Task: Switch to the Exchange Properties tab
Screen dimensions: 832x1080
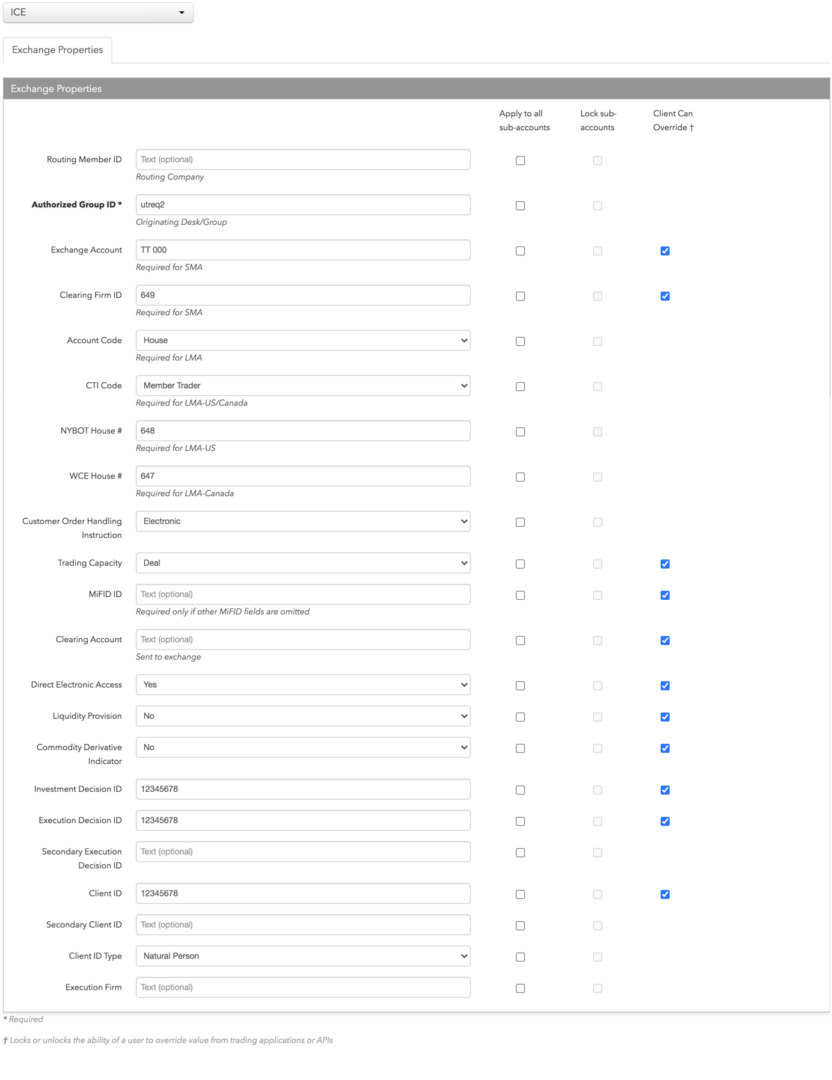Action: (57, 50)
